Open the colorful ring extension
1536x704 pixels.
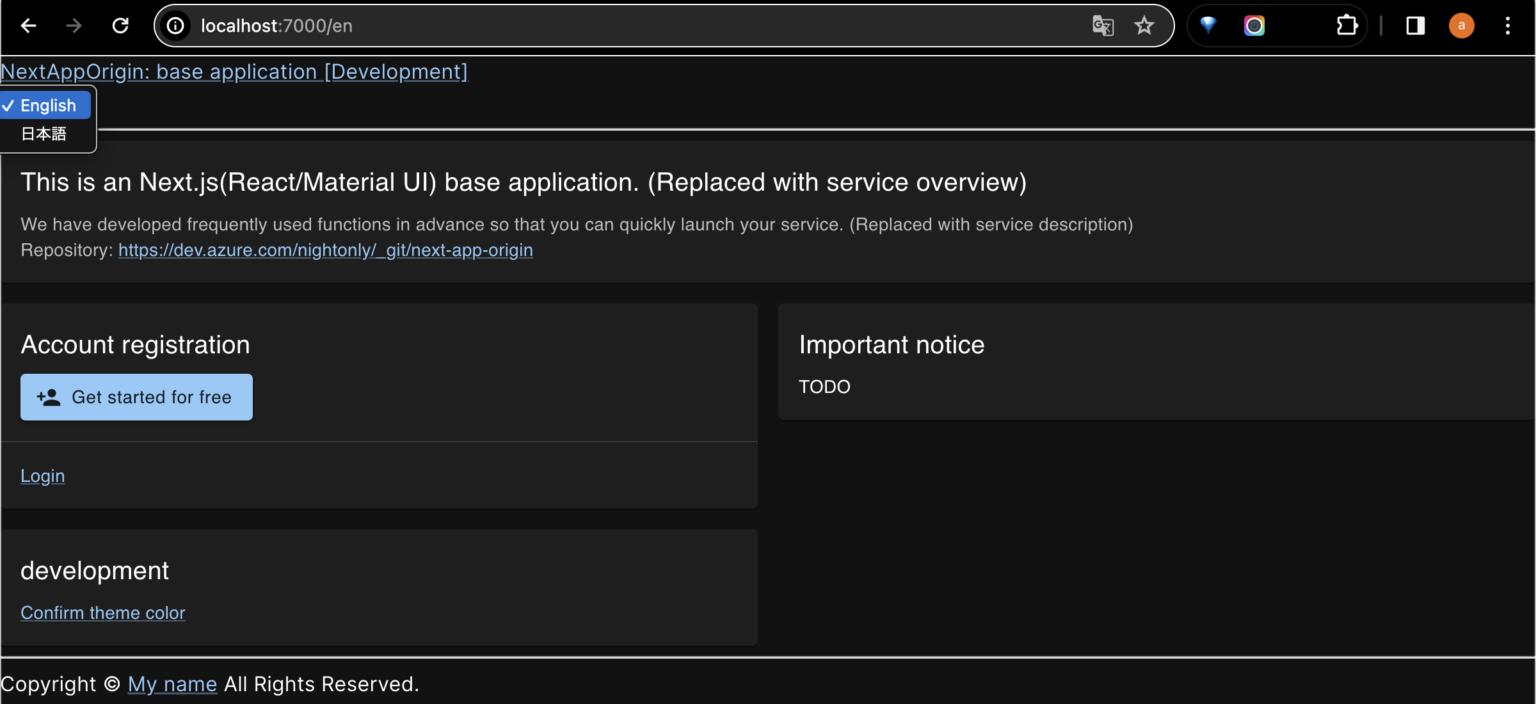coord(1254,26)
